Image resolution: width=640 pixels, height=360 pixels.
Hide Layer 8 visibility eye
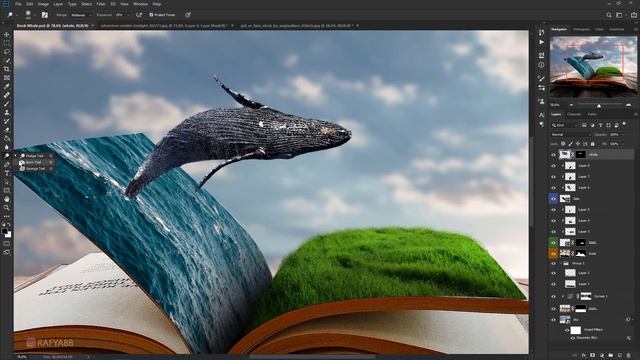click(x=553, y=166)
